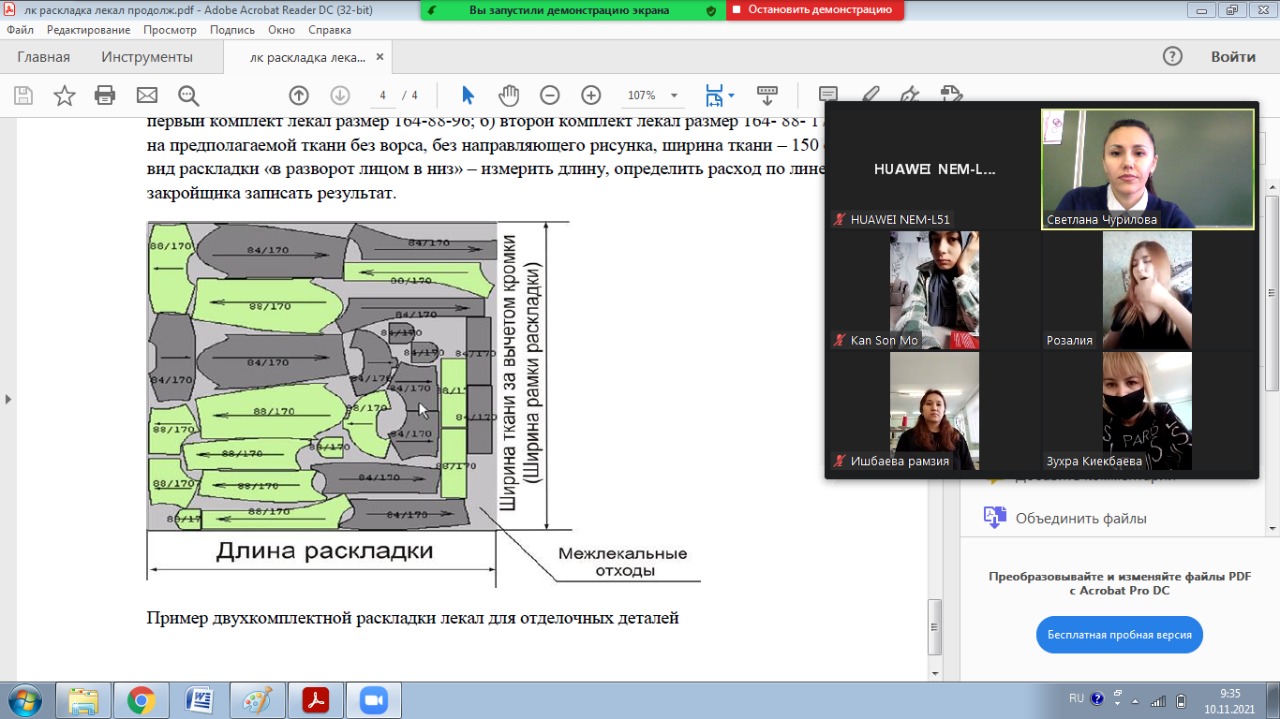Viewport: 1280px width, 719px height.
Task: Go to the previous page with the up arrow
Action: tap(298, 96)
